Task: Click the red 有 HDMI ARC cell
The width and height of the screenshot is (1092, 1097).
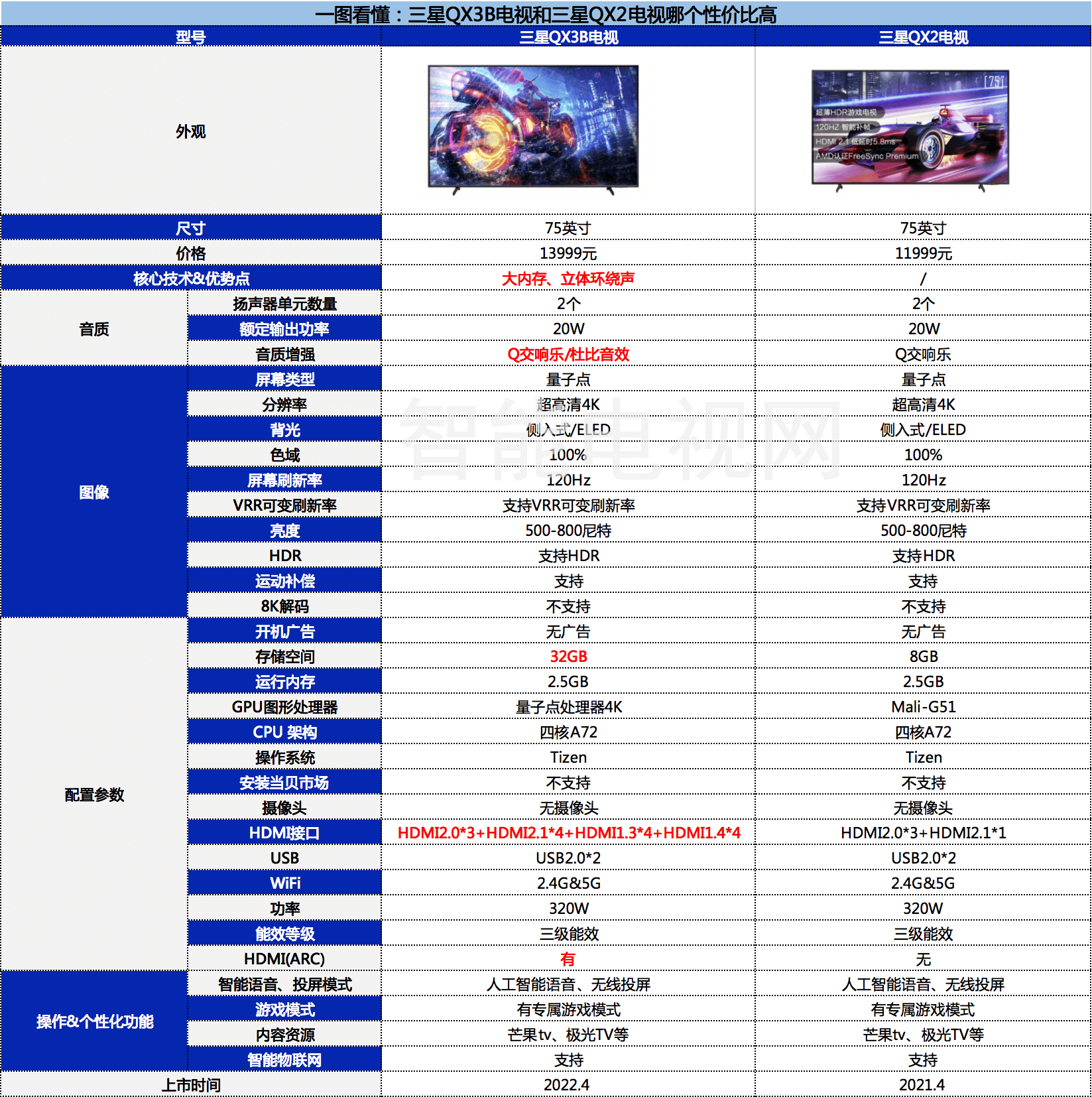Action: coord(568,959)
